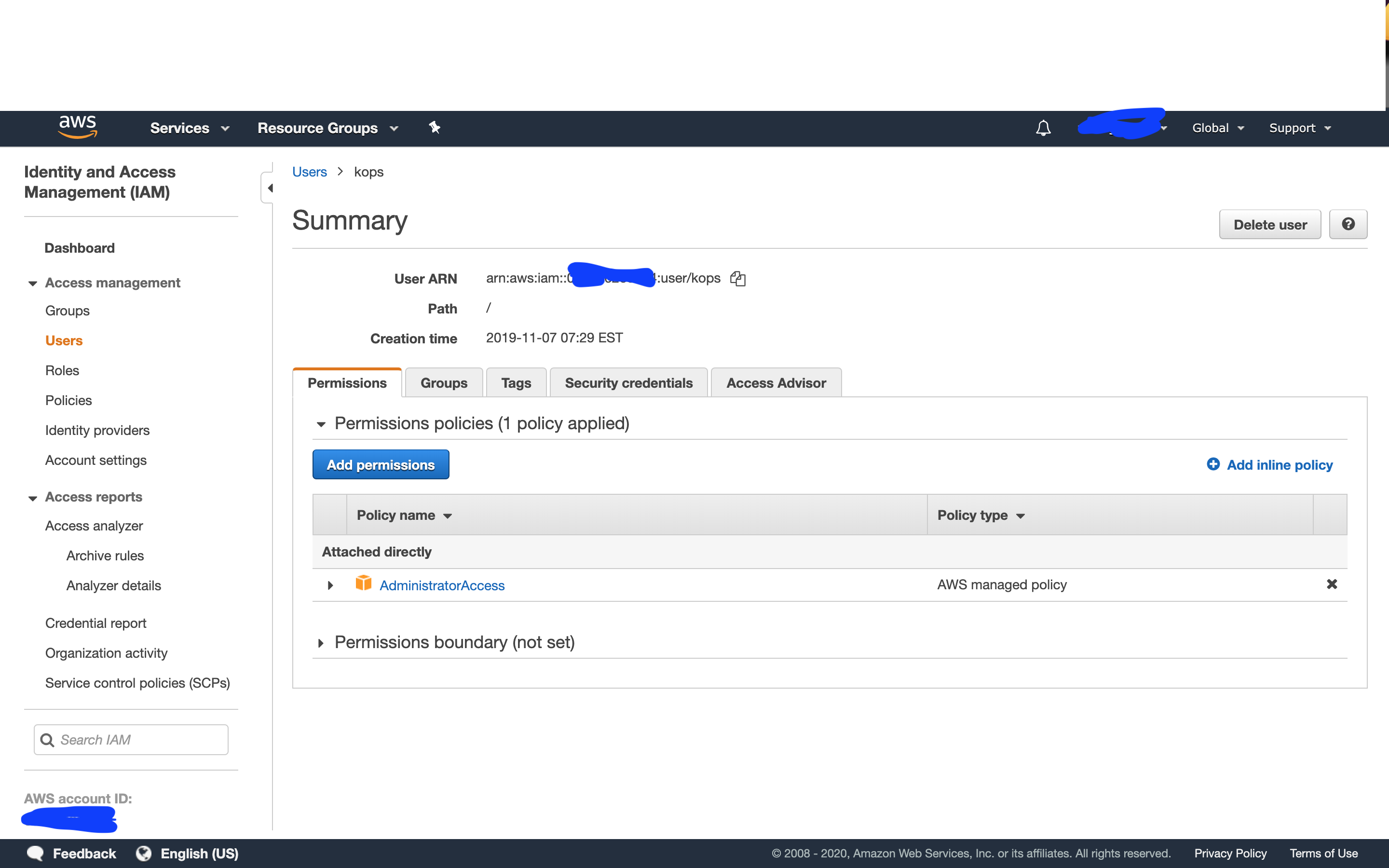This screenshot has width=1389, height=868.
Task: Open the account name dropdown arrow
Action: [x=1163, y=128]
